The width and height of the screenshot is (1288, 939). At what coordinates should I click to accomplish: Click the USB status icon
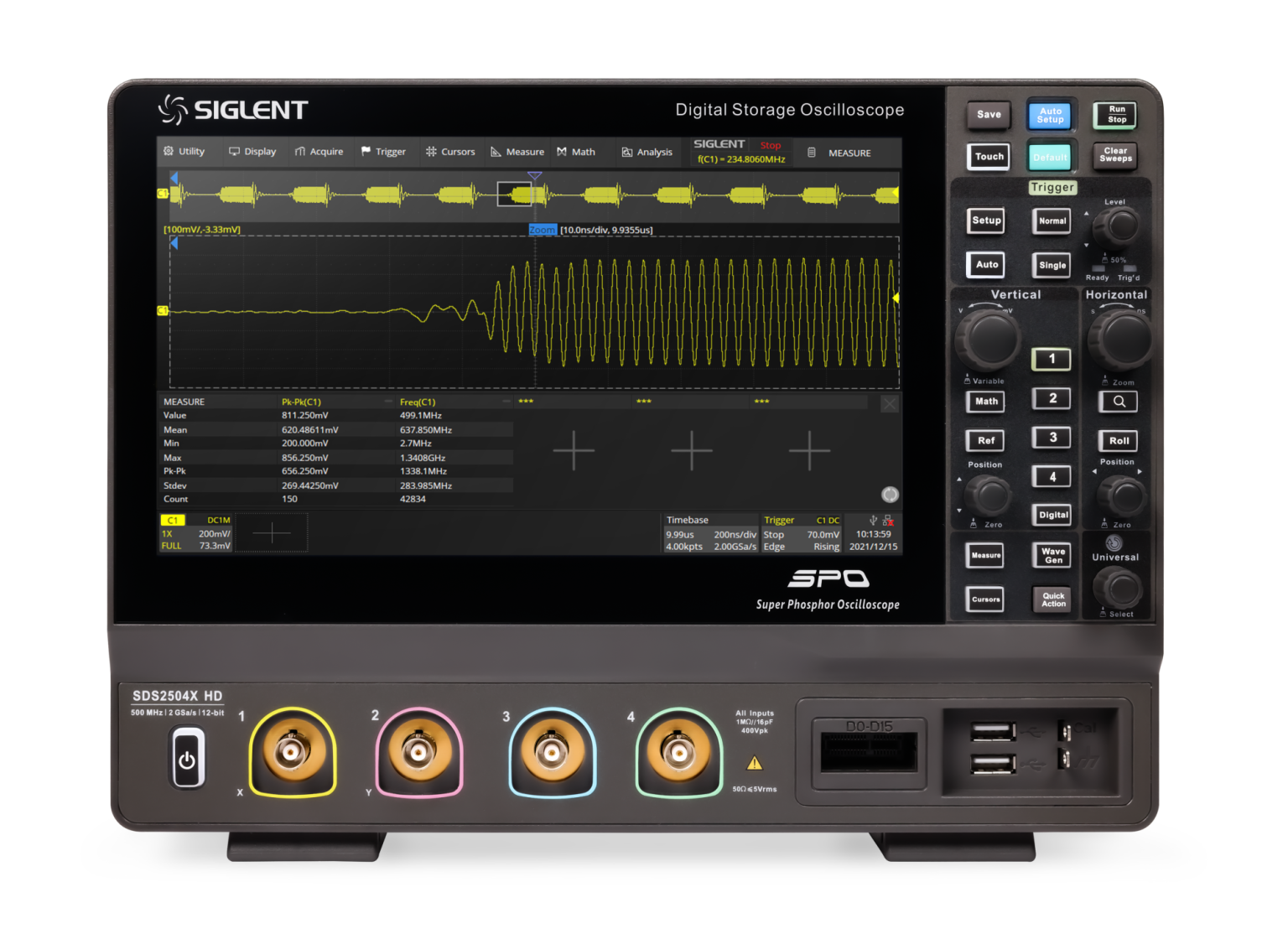tap(873, 521)
